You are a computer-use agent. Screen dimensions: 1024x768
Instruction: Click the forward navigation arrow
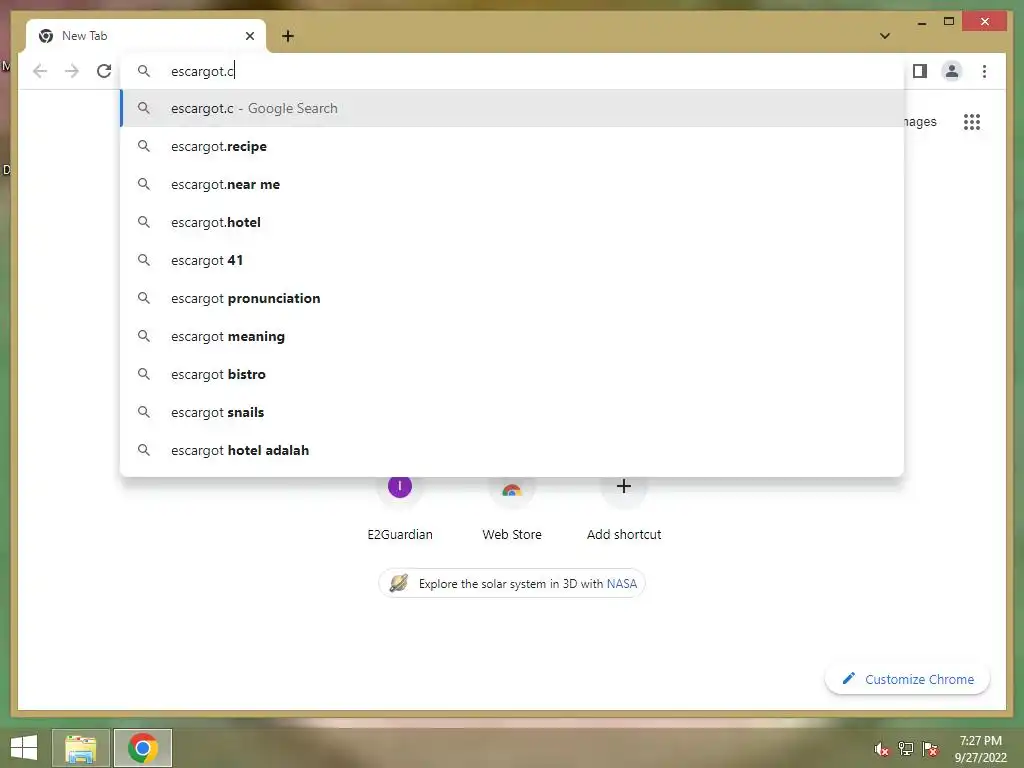72,71
